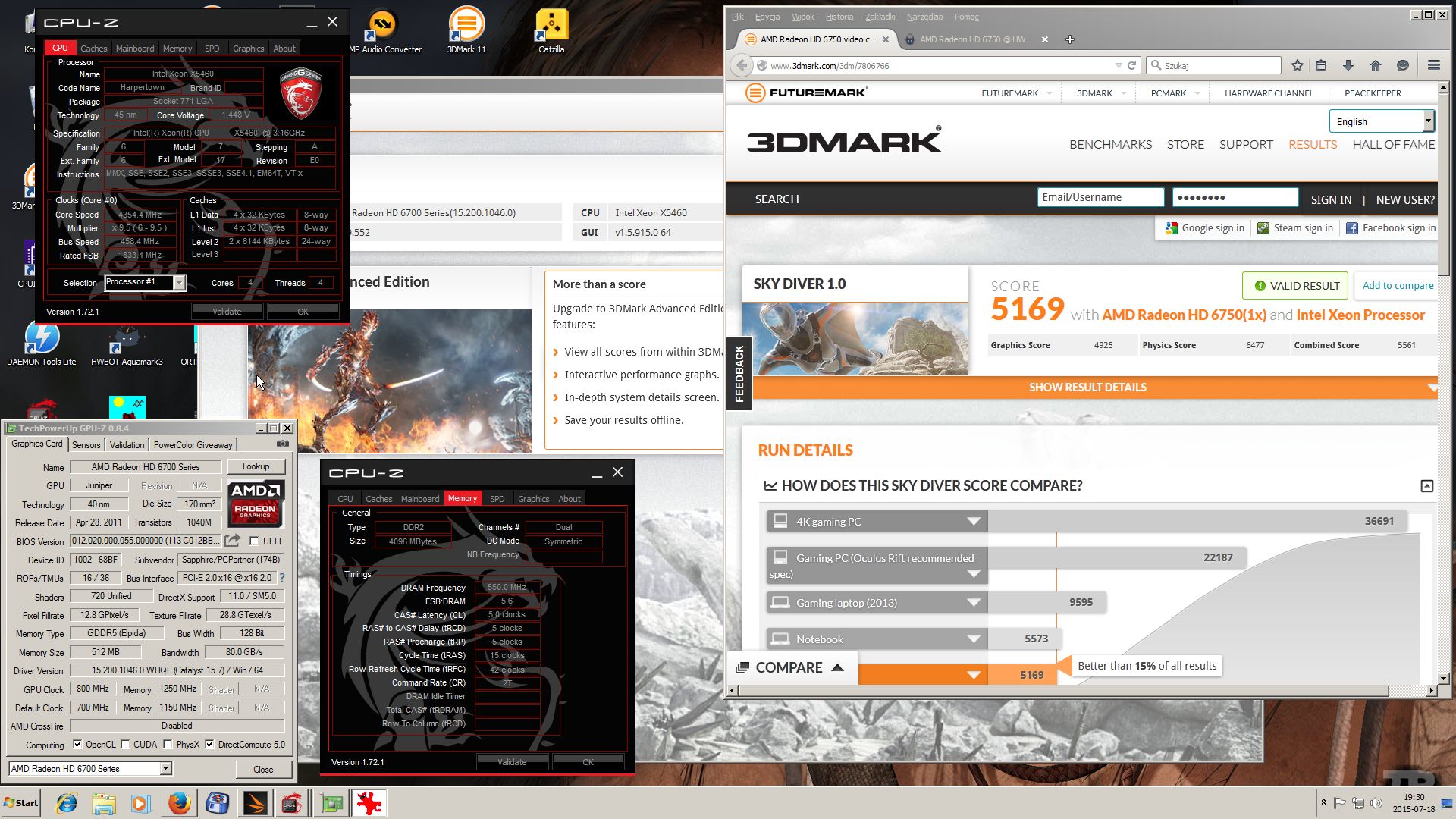The width and height of the screenshot is (1456, 819).
Task: Expand the Gaming laptop (2013) row arrow
Action: point(974,603)
